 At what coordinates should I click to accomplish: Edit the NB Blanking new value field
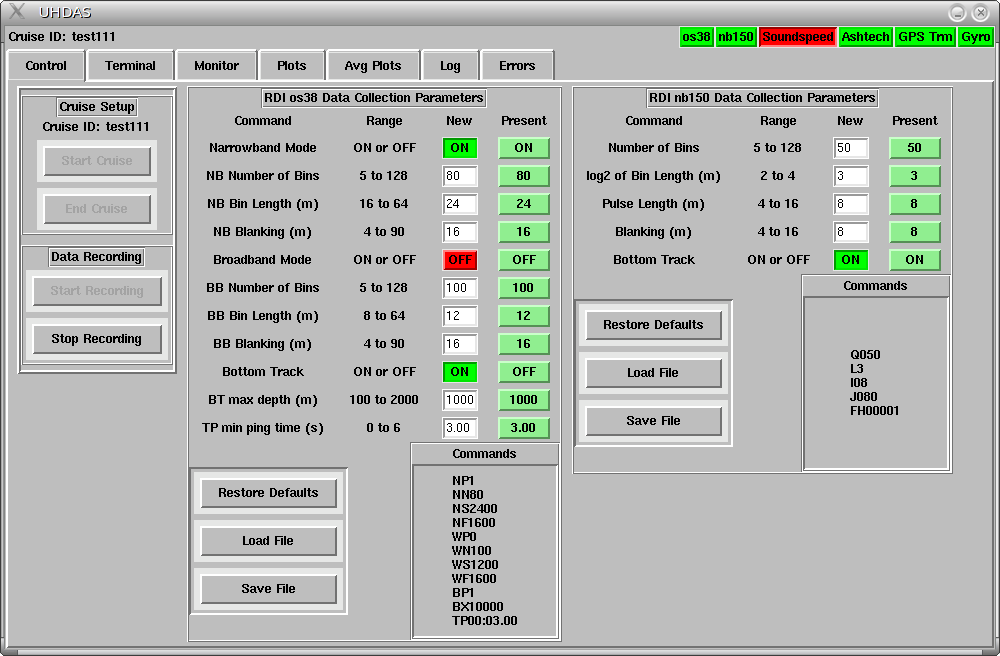[460, 232]
